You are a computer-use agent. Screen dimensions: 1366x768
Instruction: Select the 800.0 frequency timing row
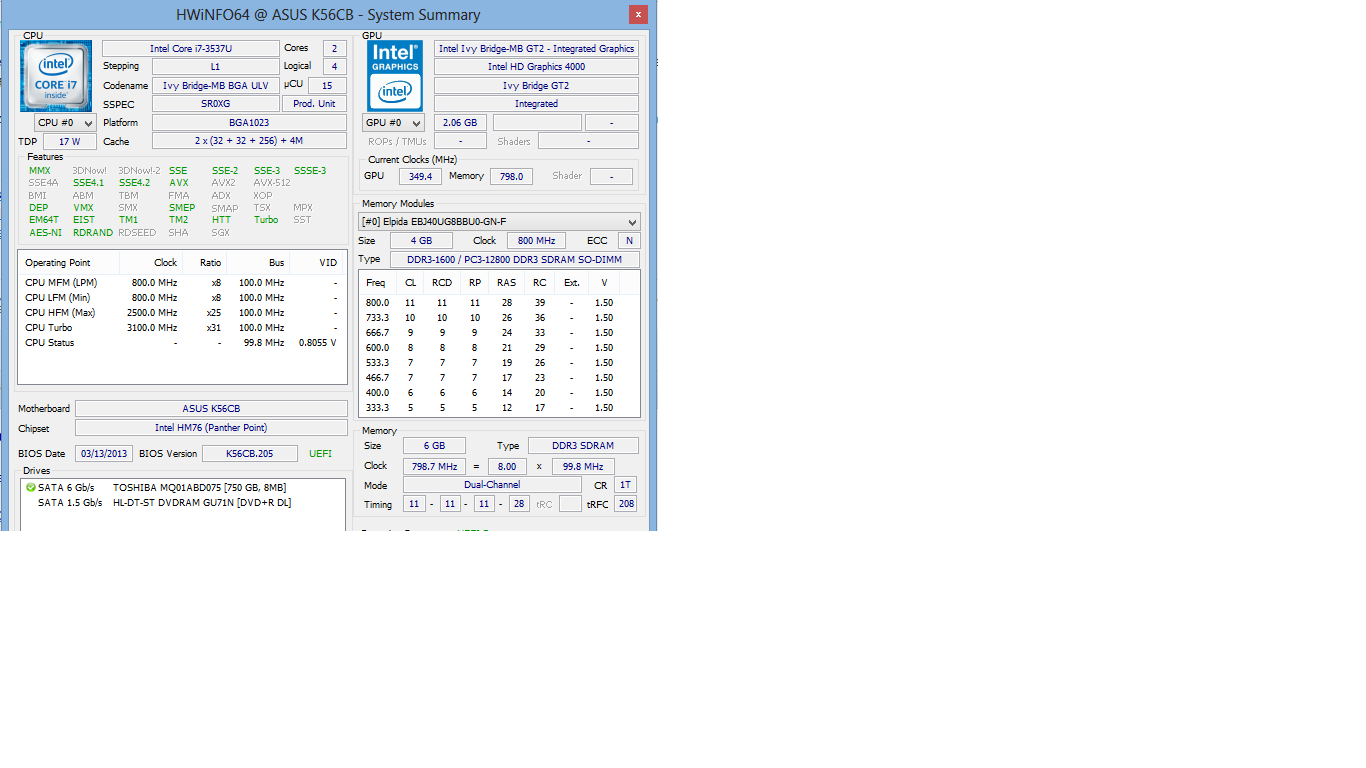point(500,303)
